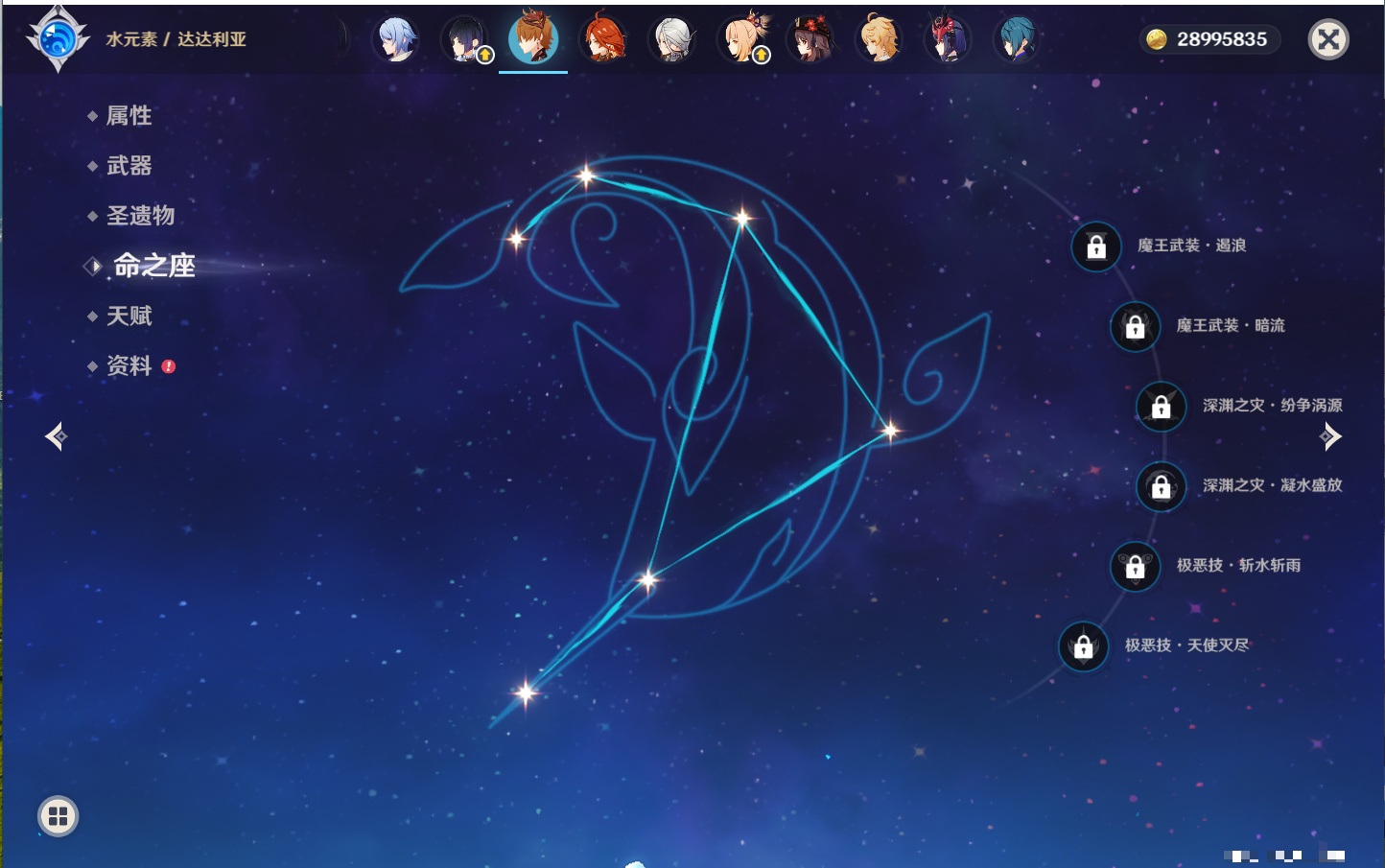This screenshot has height=868, width=1385.
Task: Close the character screen with X button
Action: [x=1328, y=39]
